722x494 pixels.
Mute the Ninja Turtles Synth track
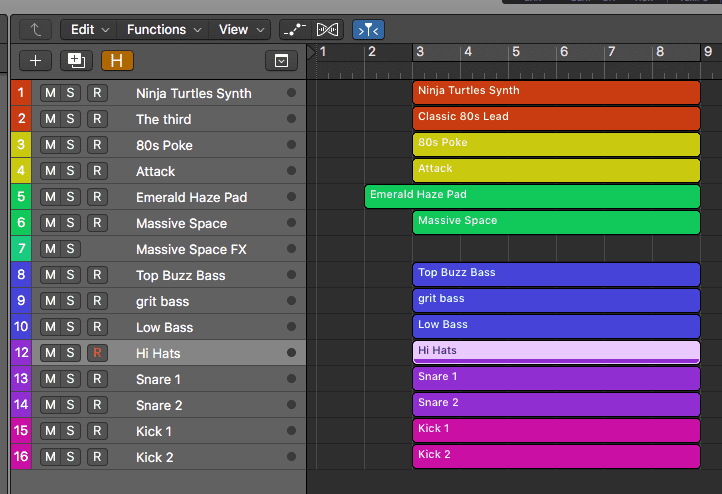tap(49, 93)
